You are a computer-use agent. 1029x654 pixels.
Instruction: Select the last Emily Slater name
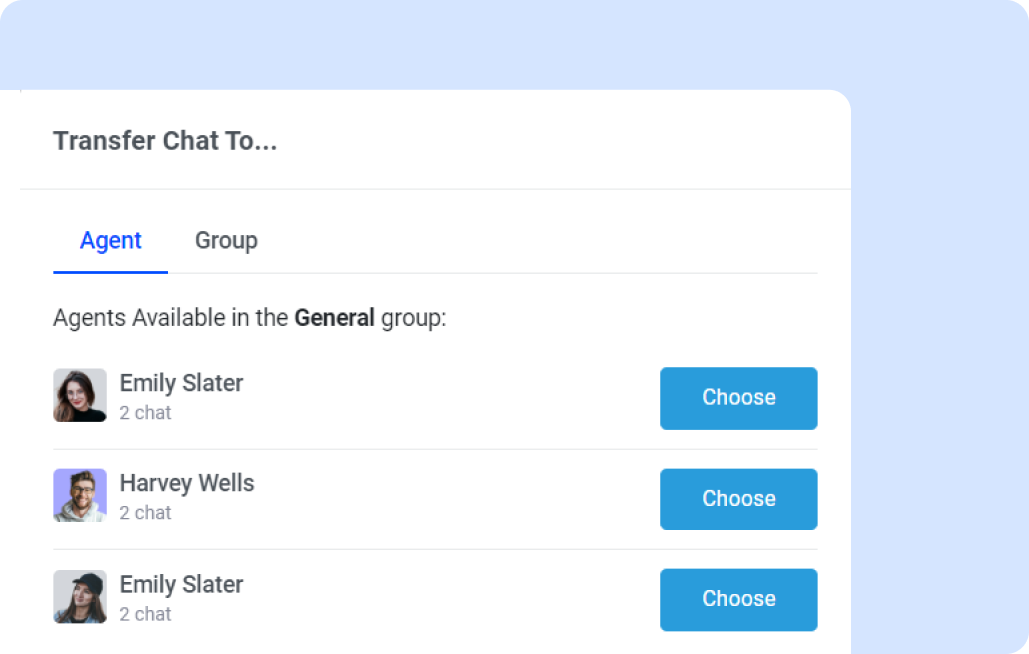coord(181,585)
